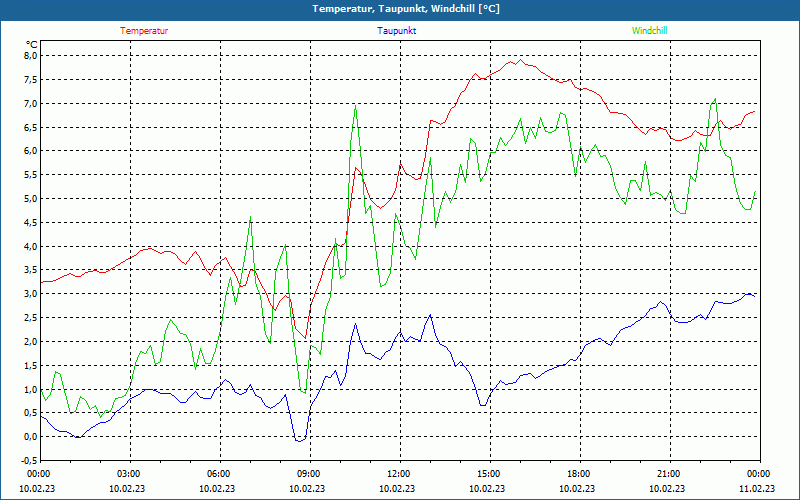
Task: Select the red Temperatur legend label
Action: [144, 31]
